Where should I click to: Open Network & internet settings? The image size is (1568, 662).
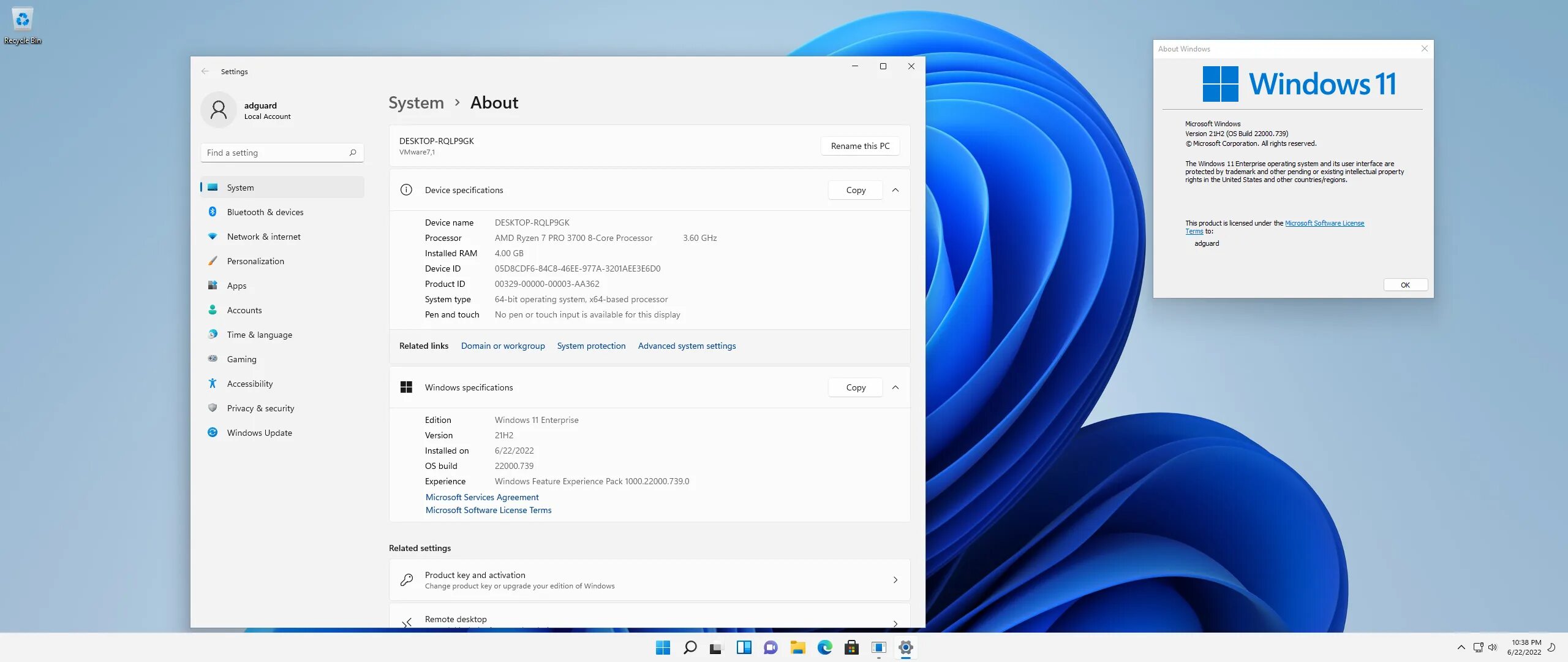263,237
